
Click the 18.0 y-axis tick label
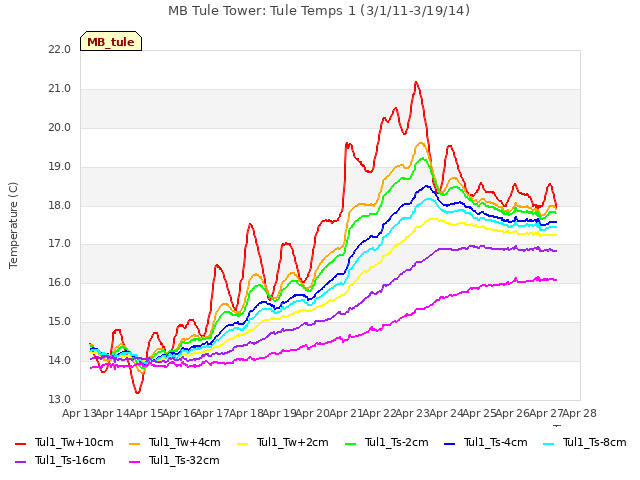(60, 205)
